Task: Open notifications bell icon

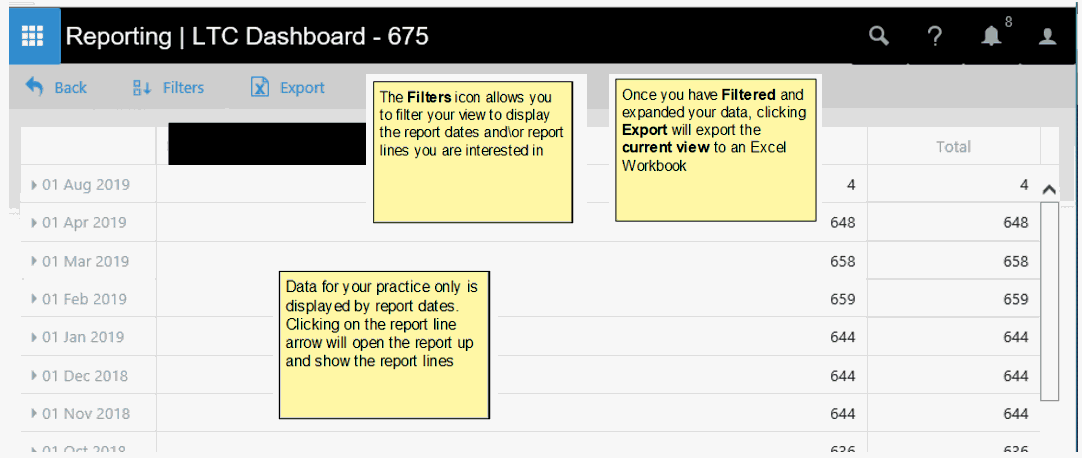Action: (x=990, y=37)
